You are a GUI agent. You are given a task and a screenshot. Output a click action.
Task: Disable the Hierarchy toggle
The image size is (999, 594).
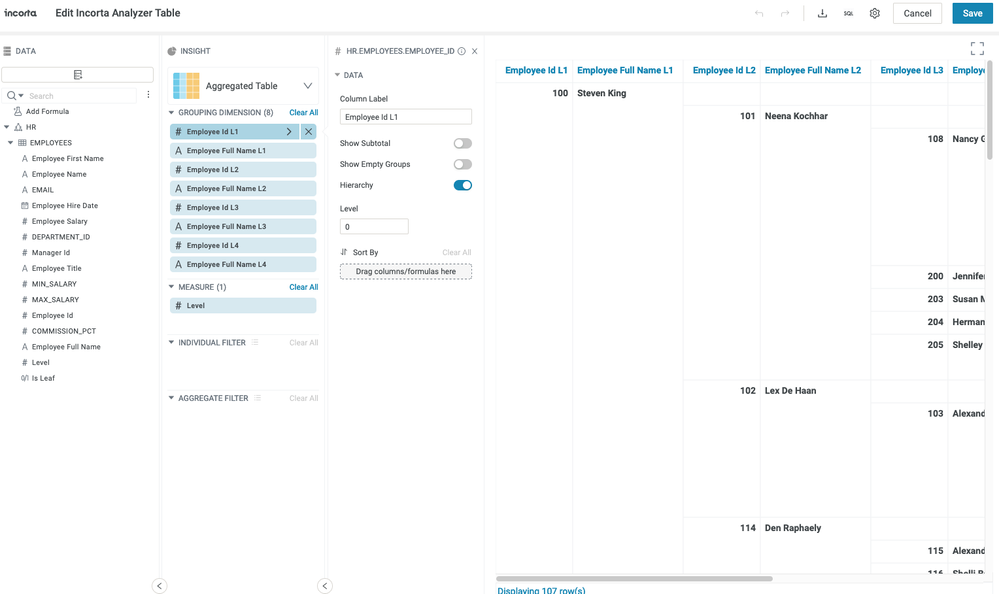pyautogui.click(x=462, y=185)
